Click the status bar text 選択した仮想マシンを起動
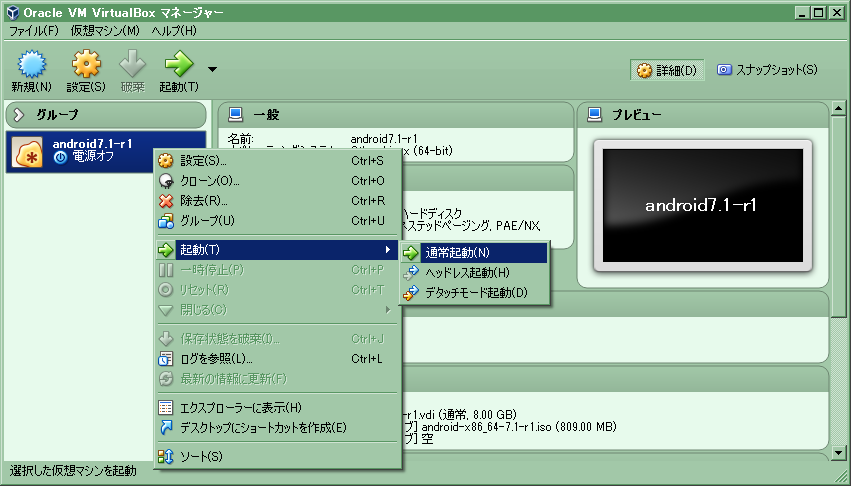851x486 pixels. [73, 470]
